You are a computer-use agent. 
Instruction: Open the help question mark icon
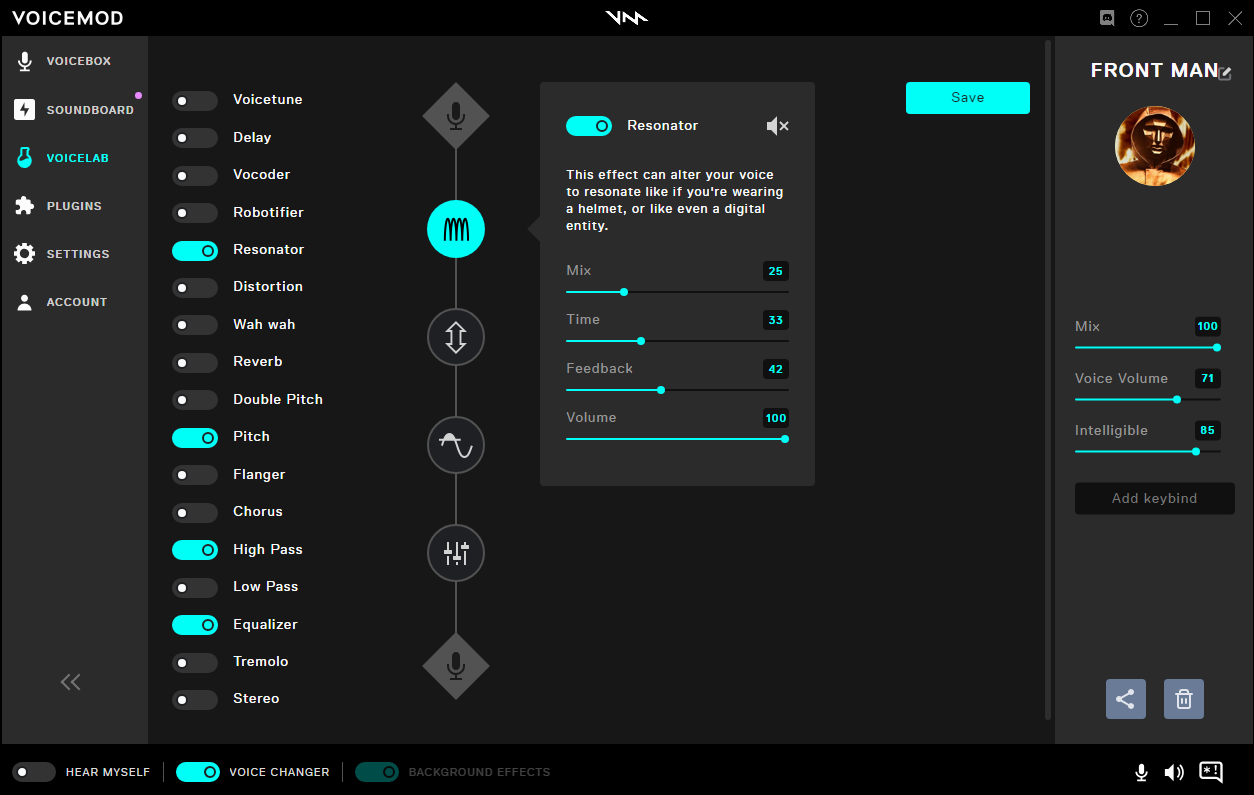[x=1139, y=18]
